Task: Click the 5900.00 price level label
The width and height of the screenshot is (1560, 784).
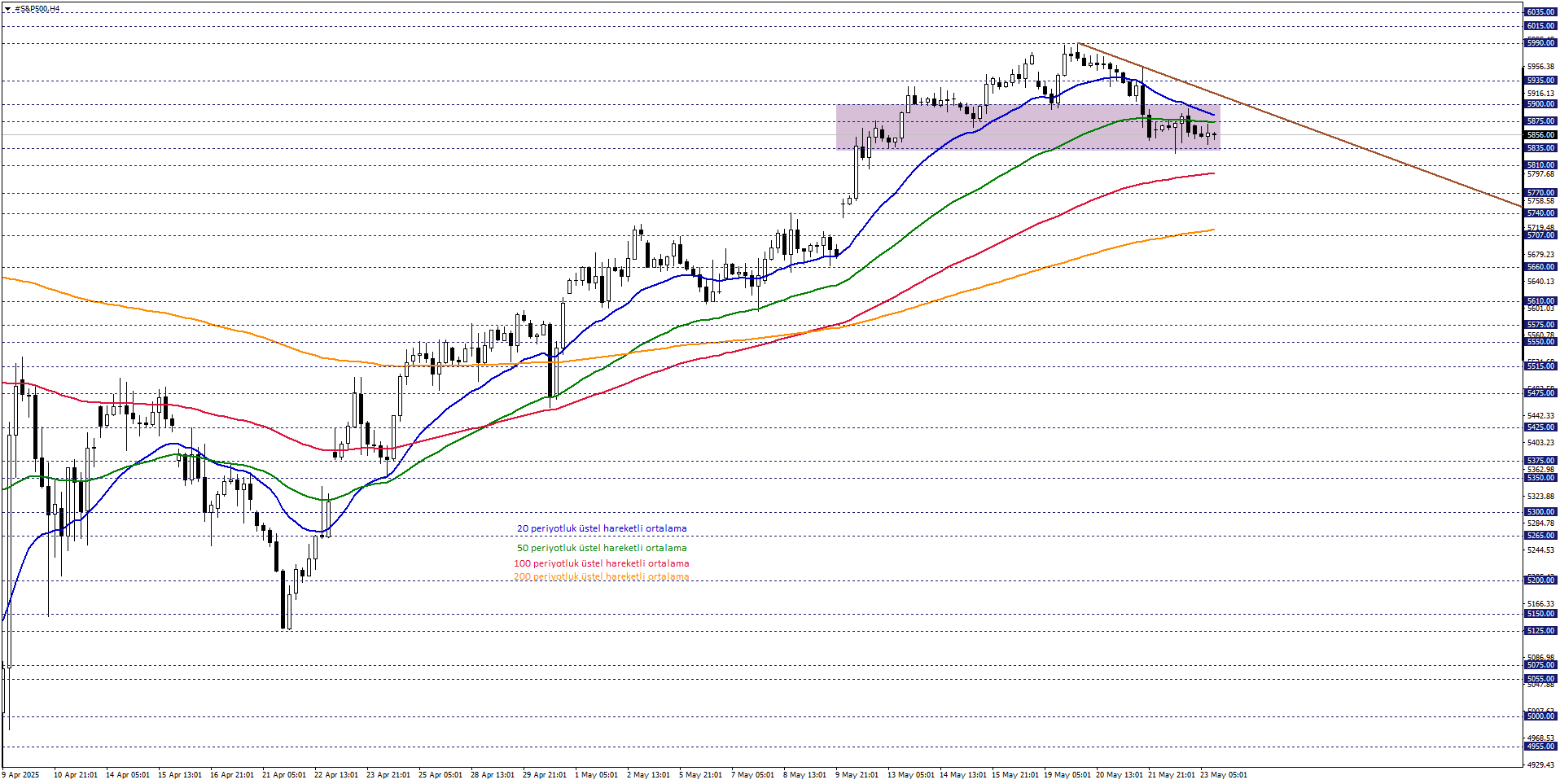Action: pos(1540,104)
